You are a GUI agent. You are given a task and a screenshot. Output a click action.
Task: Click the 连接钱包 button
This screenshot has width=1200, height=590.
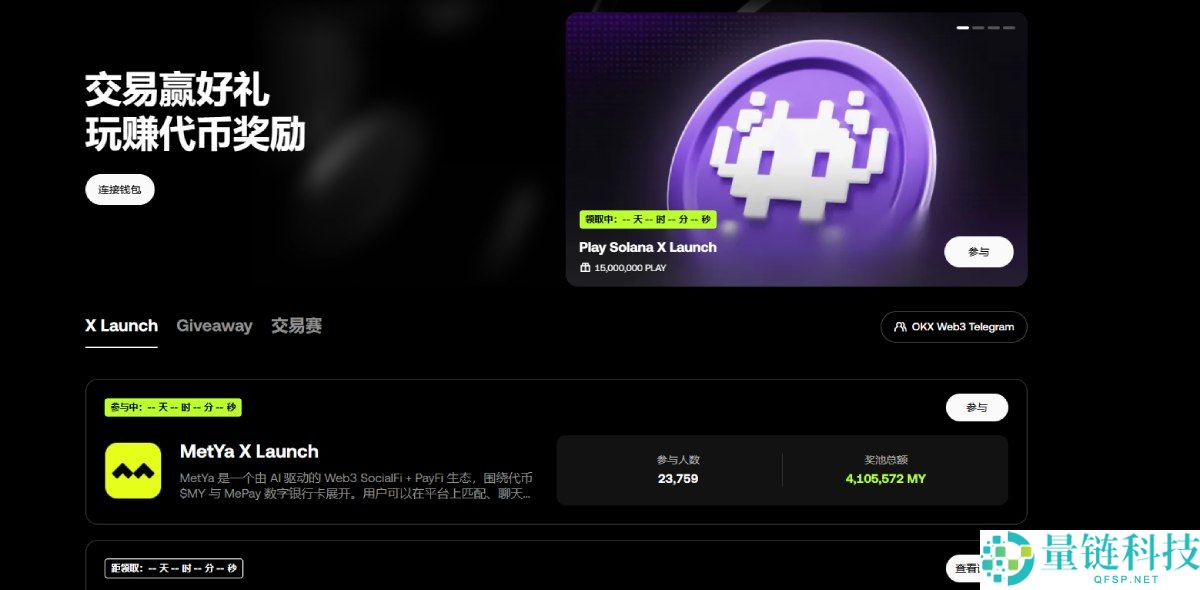[x=118, y=189]
